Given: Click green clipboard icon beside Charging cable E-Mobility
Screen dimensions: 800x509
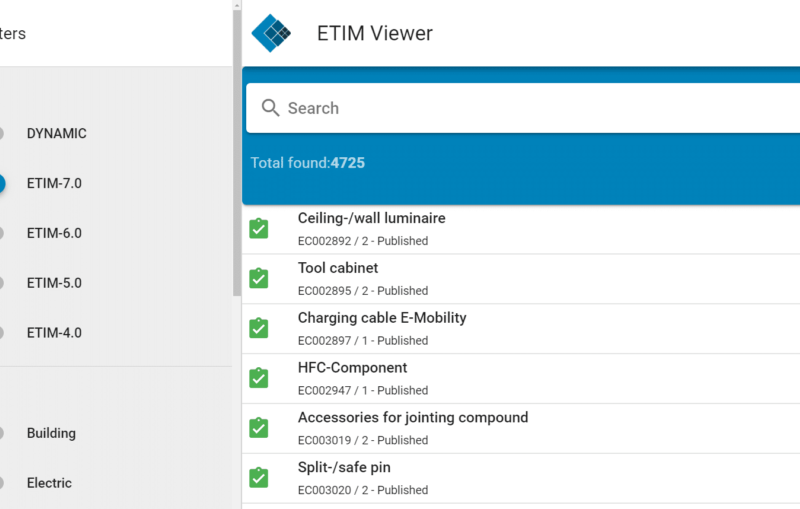Looking at the screenshot, I should click(259, 329).
